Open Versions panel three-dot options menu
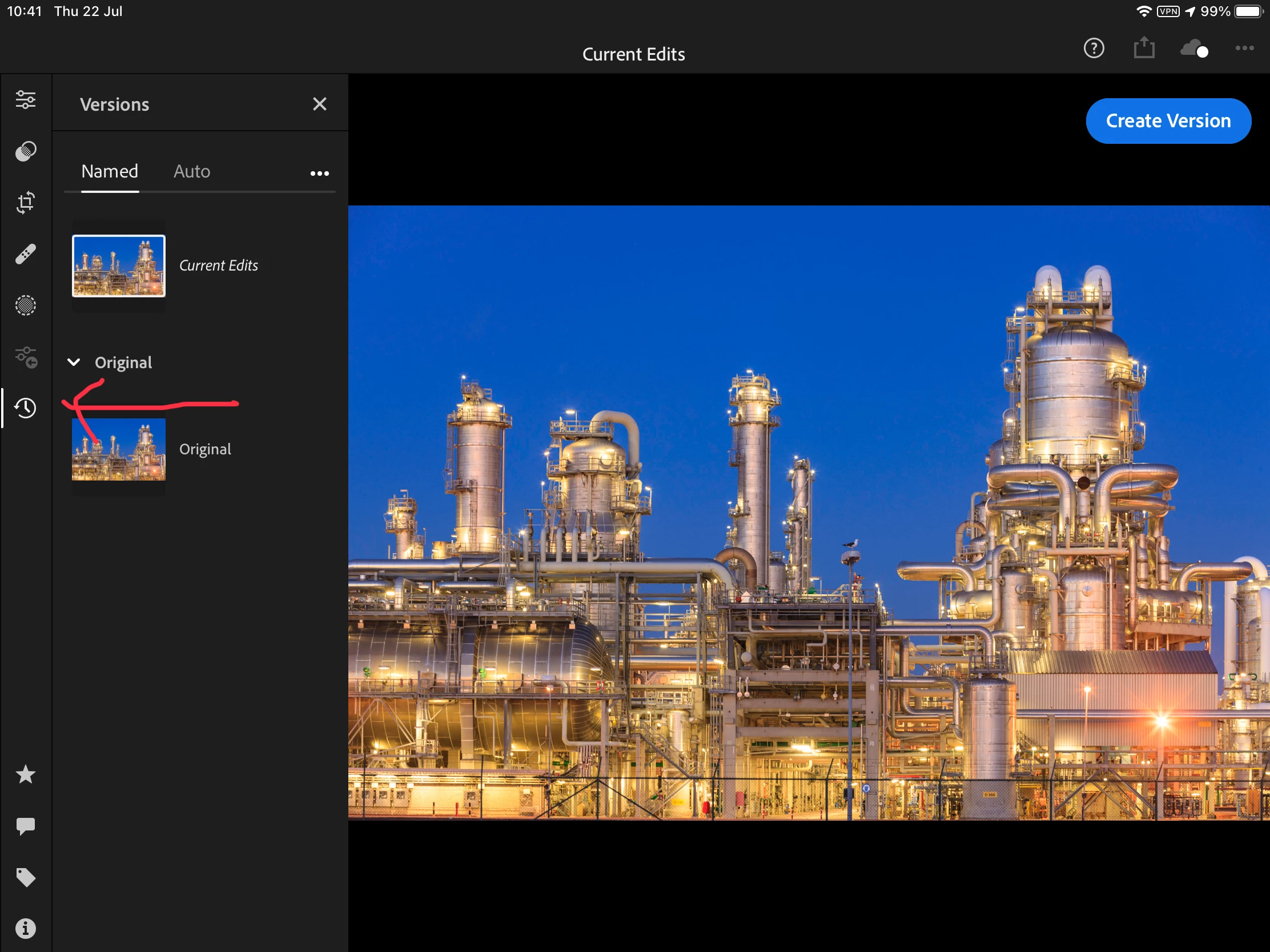This screenshot has height=952, width=1270. coord(319,174)
